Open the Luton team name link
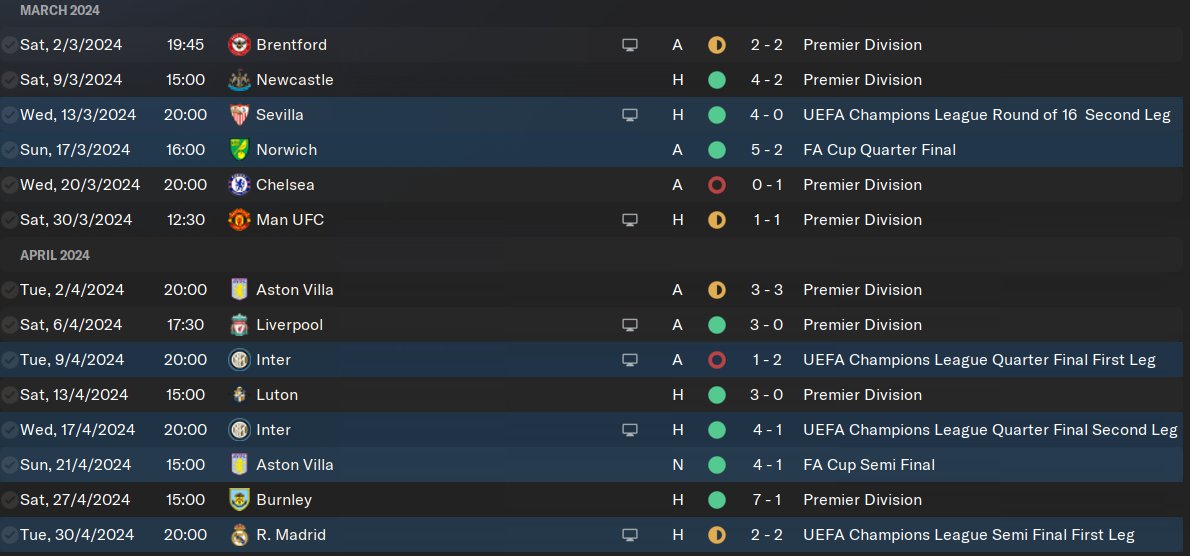 [277, 395]
